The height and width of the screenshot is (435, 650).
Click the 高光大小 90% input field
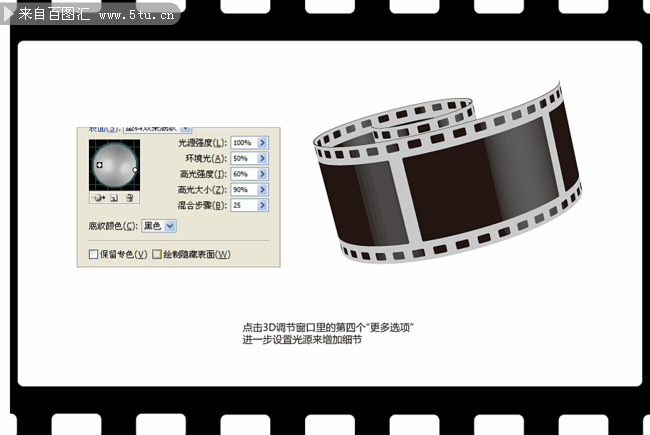(x=242, y=189)
